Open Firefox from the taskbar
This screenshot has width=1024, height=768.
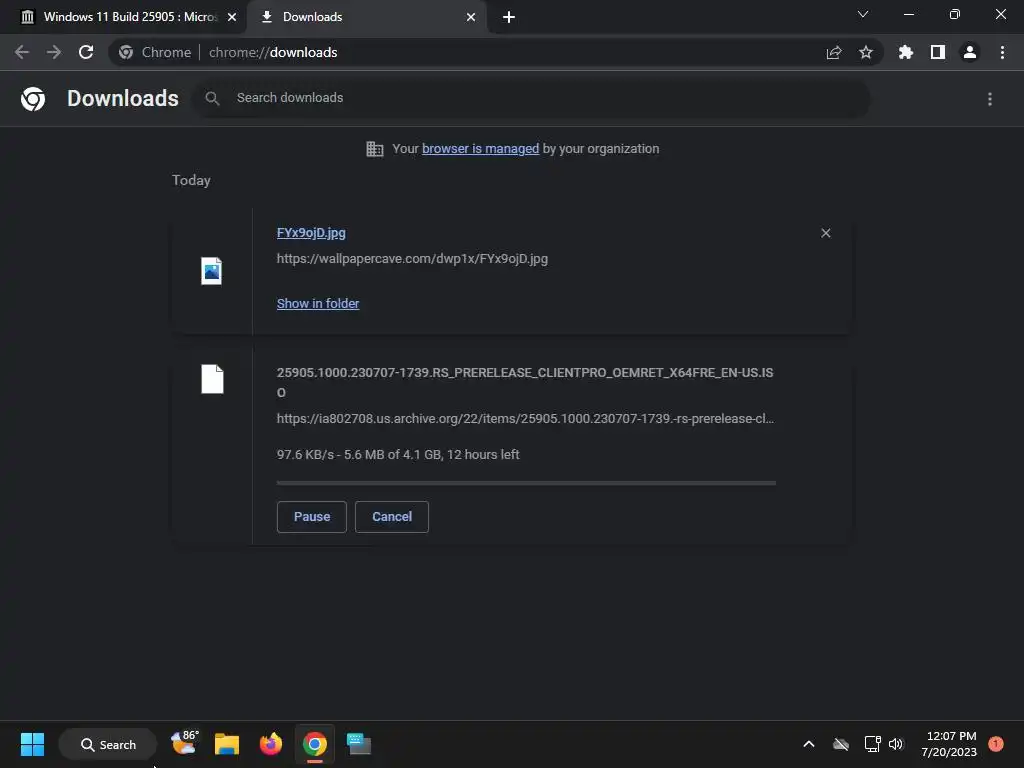271,744
